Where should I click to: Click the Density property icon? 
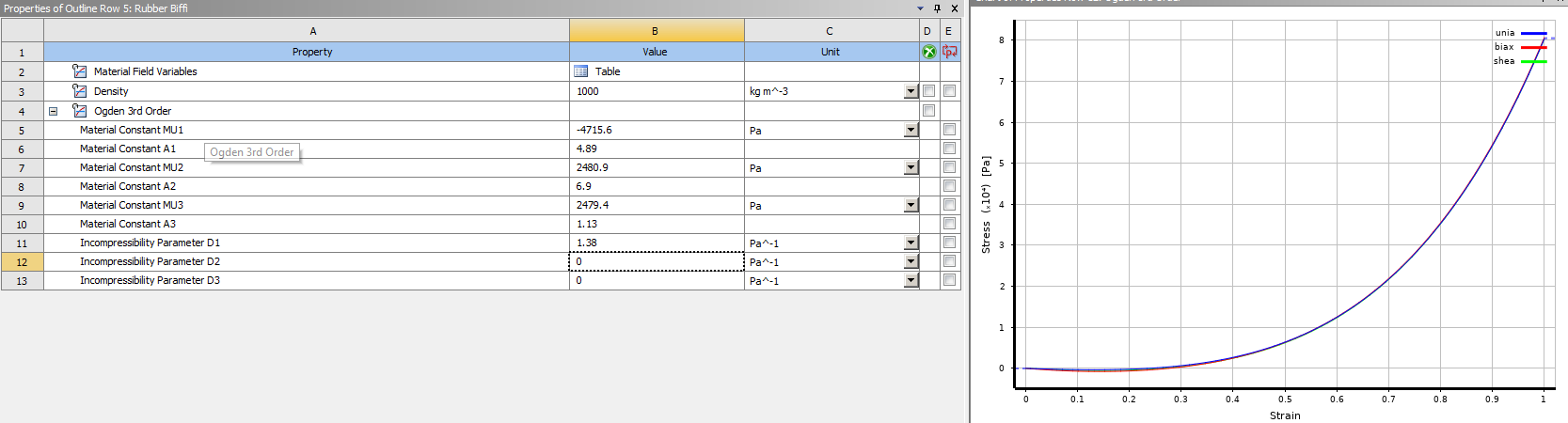click(x=80, y=91)
